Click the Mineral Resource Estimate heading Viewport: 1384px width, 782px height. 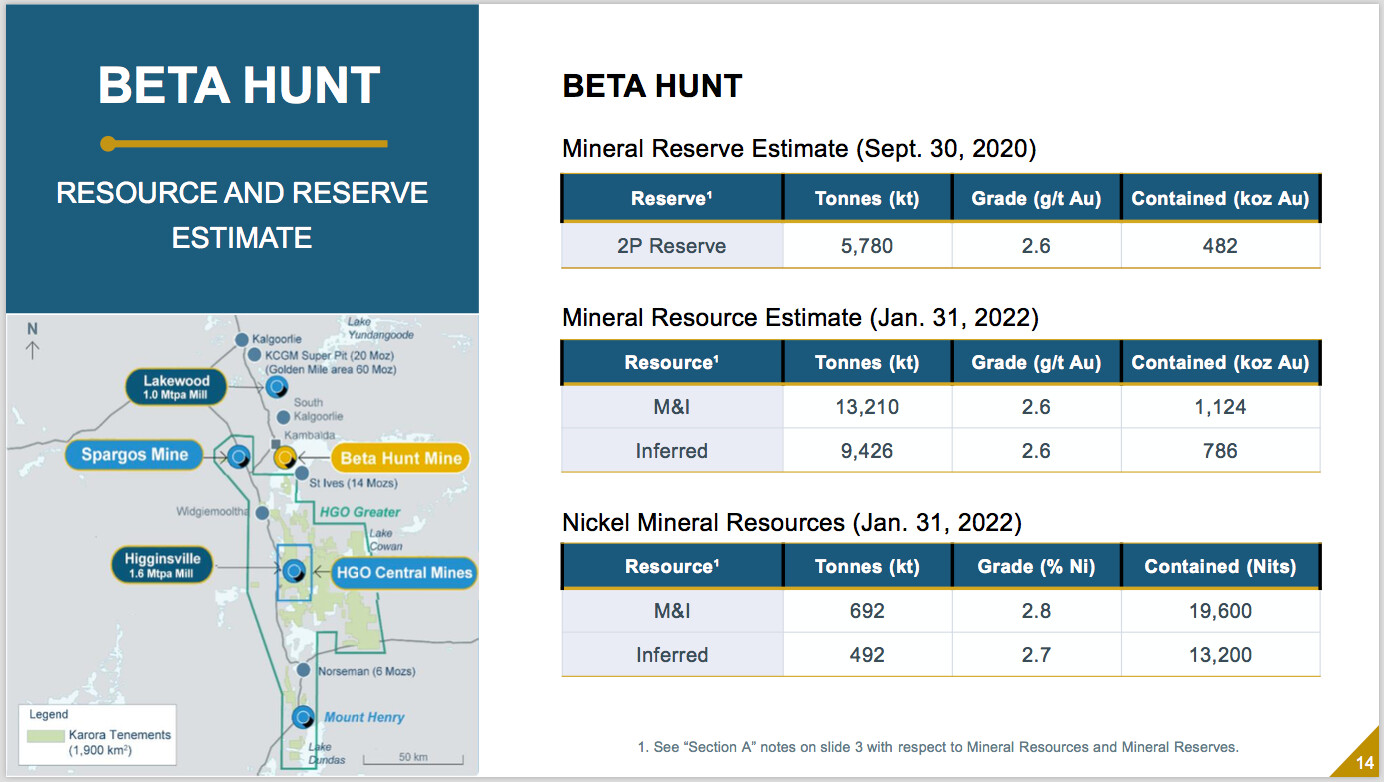(x=800, y=318)
